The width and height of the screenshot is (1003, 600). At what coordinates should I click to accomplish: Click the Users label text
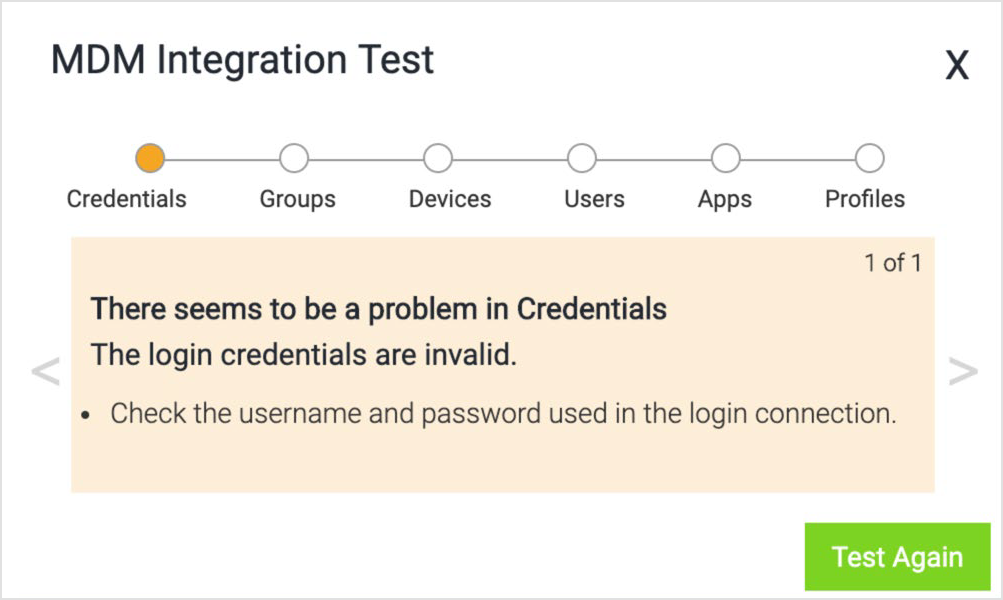pyautogui.click(x=593, y=199)
